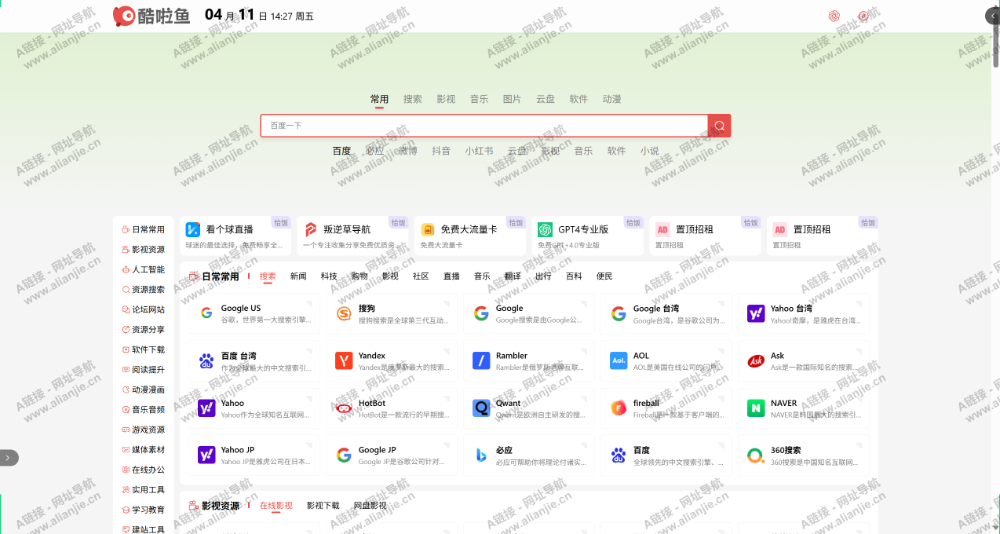Image resolution: width=1000 pixels, height=534 pixels.
Task: Jump to 人工智能 in sidebar
Action: click(x=143, y=269)
